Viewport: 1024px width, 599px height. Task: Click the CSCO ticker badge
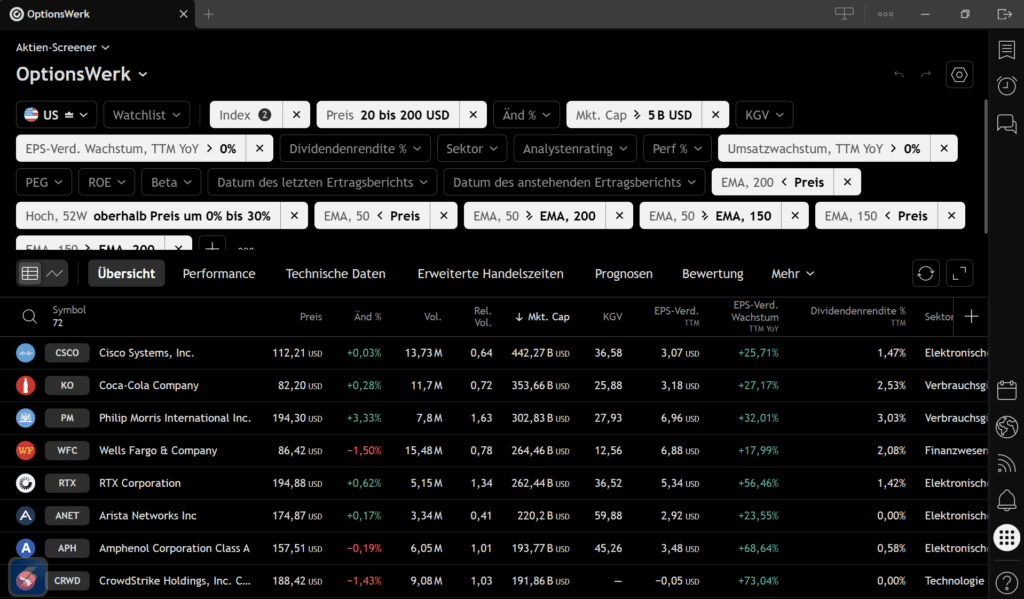(67, 353)
